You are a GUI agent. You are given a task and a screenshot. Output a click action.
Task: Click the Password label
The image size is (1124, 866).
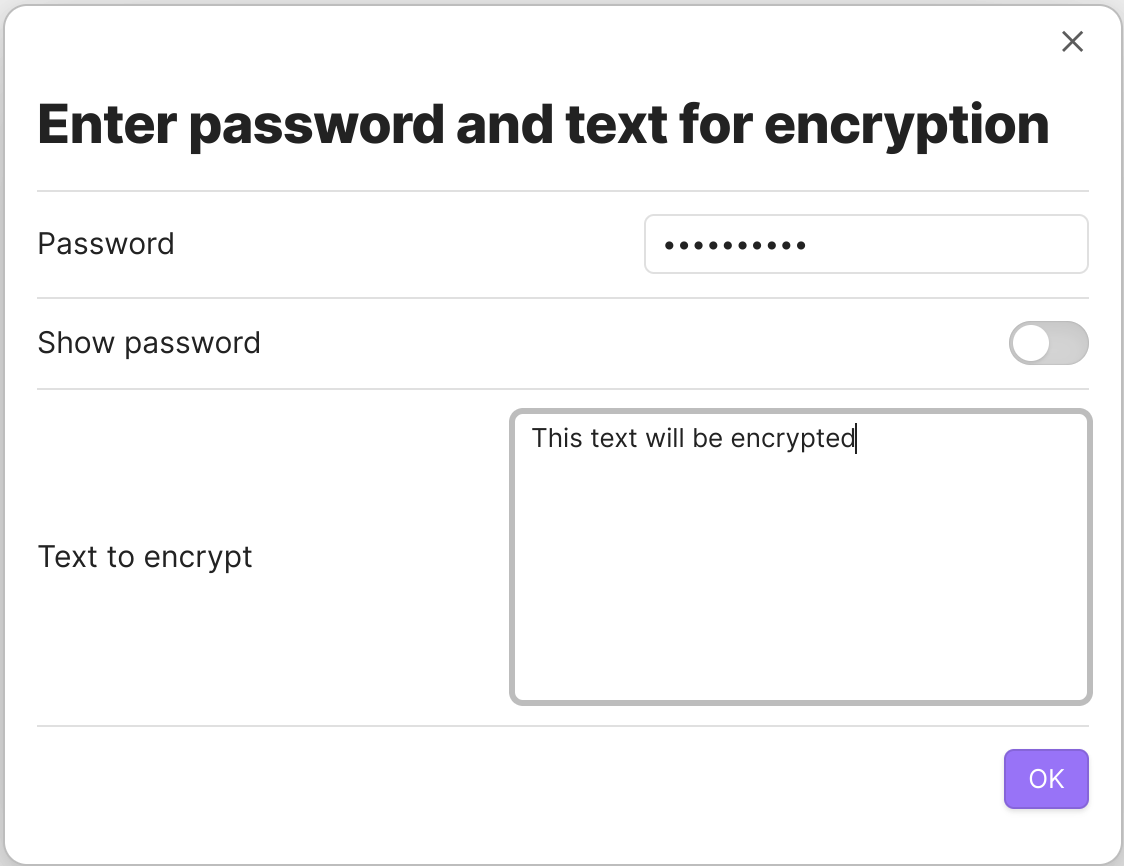tap(105, 244)
